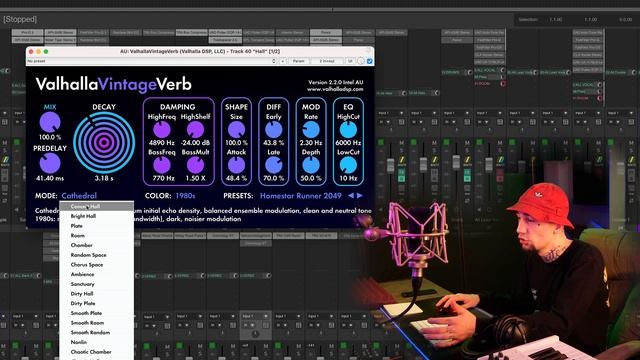Select Bright Hall from the mode list
This screenshot has height=360, width=640.
(x=97, y=216)
